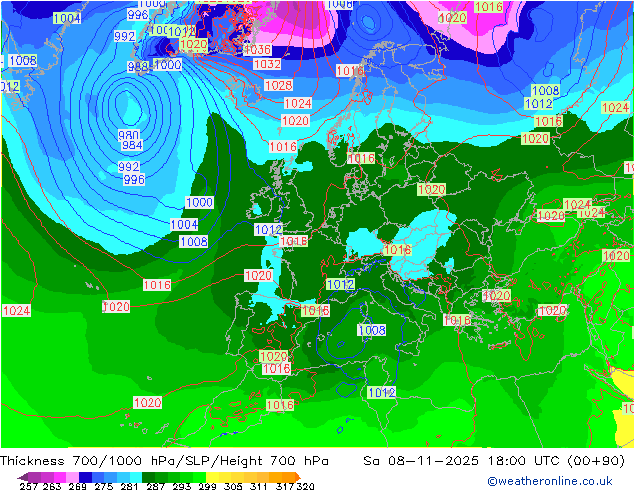
Task: Click the purple left arrow end of the legend
Action: (x=23, y=477)
